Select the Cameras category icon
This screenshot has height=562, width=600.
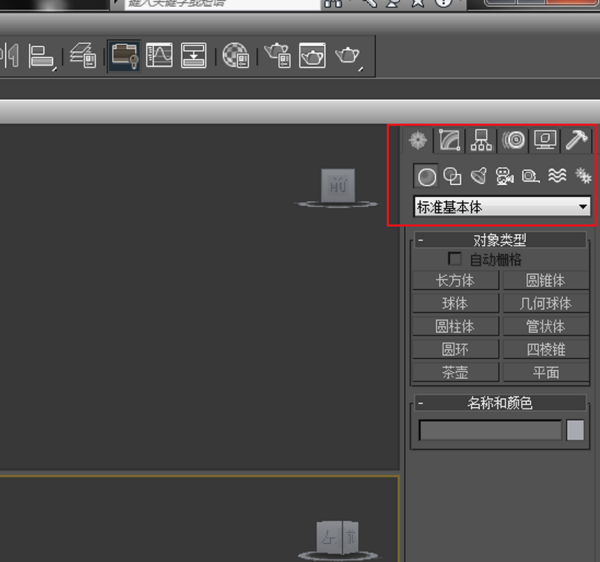(x=504, y=176)
